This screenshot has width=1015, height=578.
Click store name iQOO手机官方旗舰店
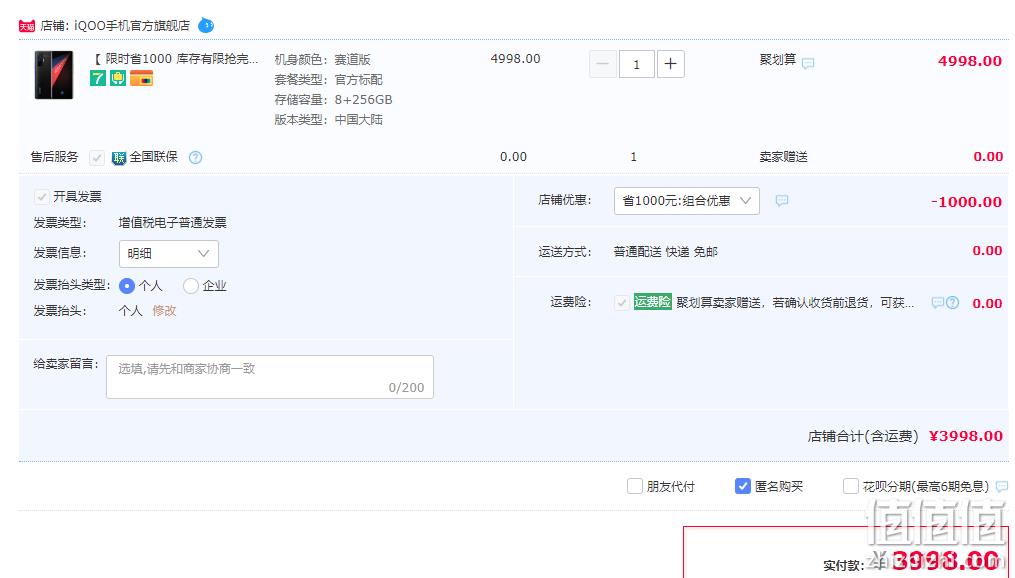(x=132, y=26)
